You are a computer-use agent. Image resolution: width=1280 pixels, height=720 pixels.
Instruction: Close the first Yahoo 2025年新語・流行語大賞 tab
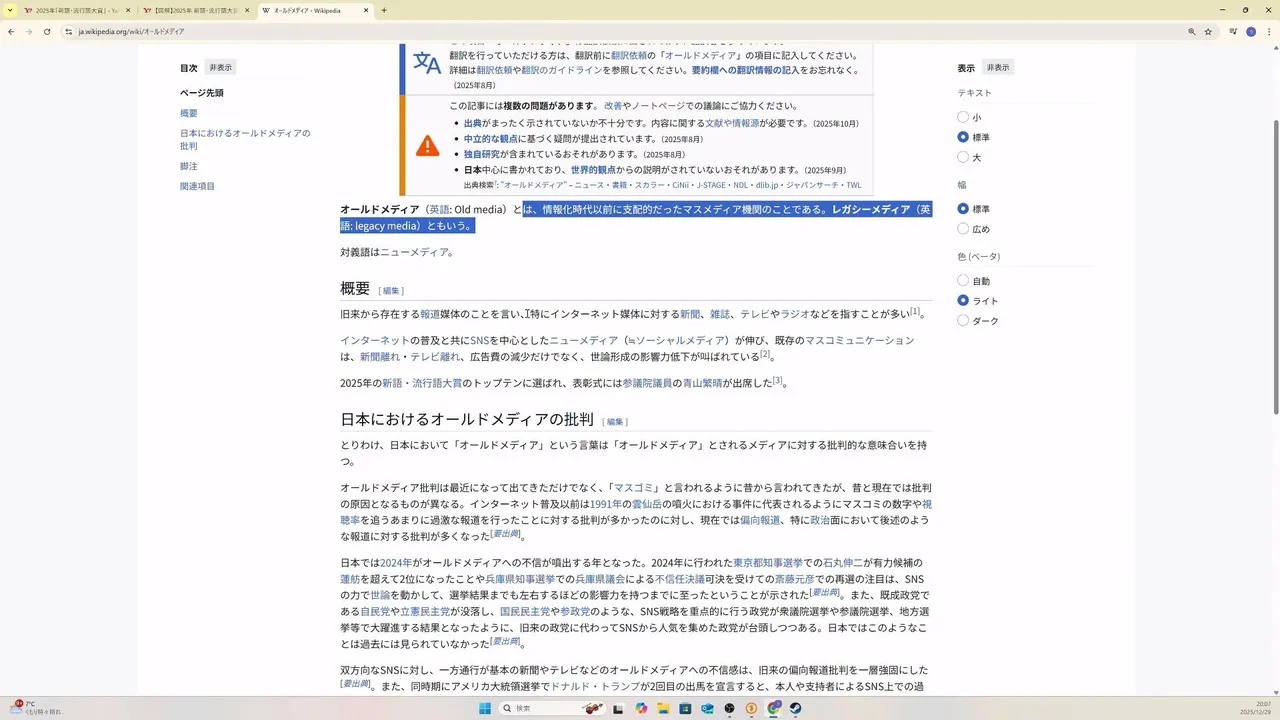[128, 10]
